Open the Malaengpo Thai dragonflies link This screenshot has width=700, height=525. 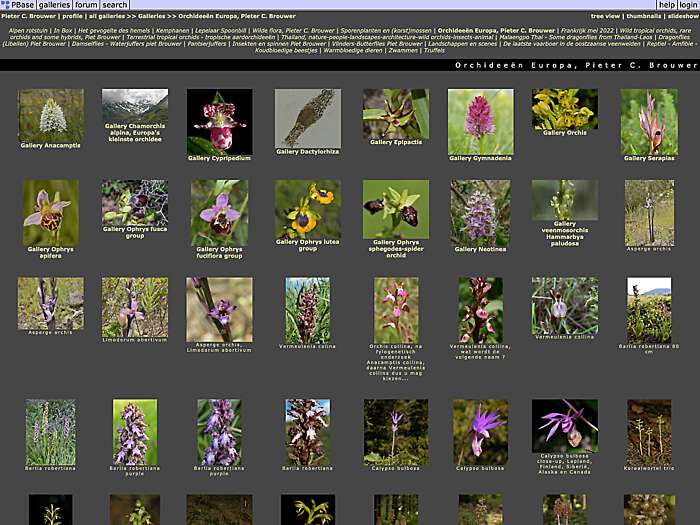[575, 38]
